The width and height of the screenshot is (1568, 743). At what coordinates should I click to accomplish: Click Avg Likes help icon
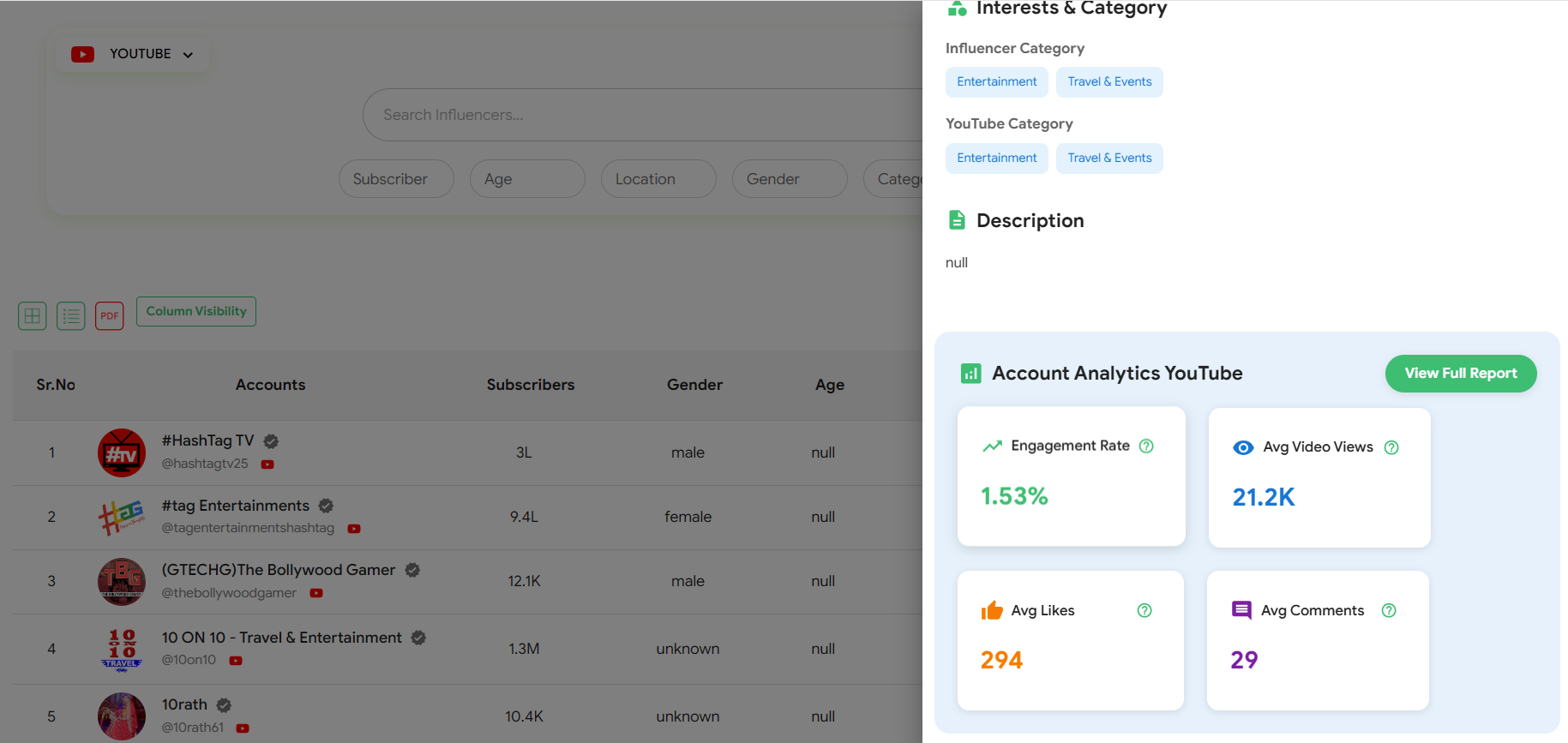1144,610
